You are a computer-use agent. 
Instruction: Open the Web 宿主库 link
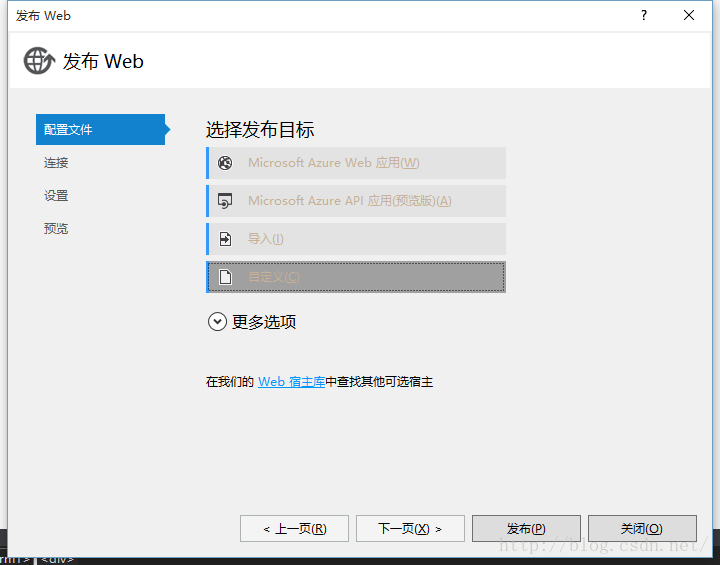coord(292,382)
